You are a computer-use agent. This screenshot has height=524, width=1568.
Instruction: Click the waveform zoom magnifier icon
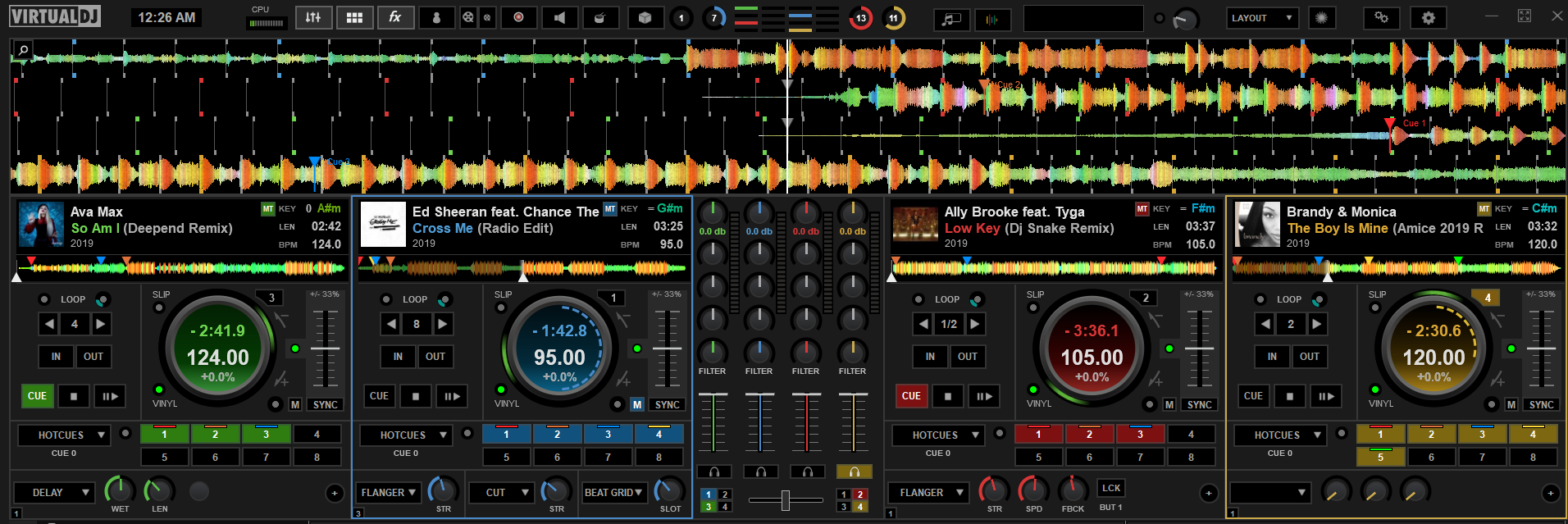tap(23, 50)
